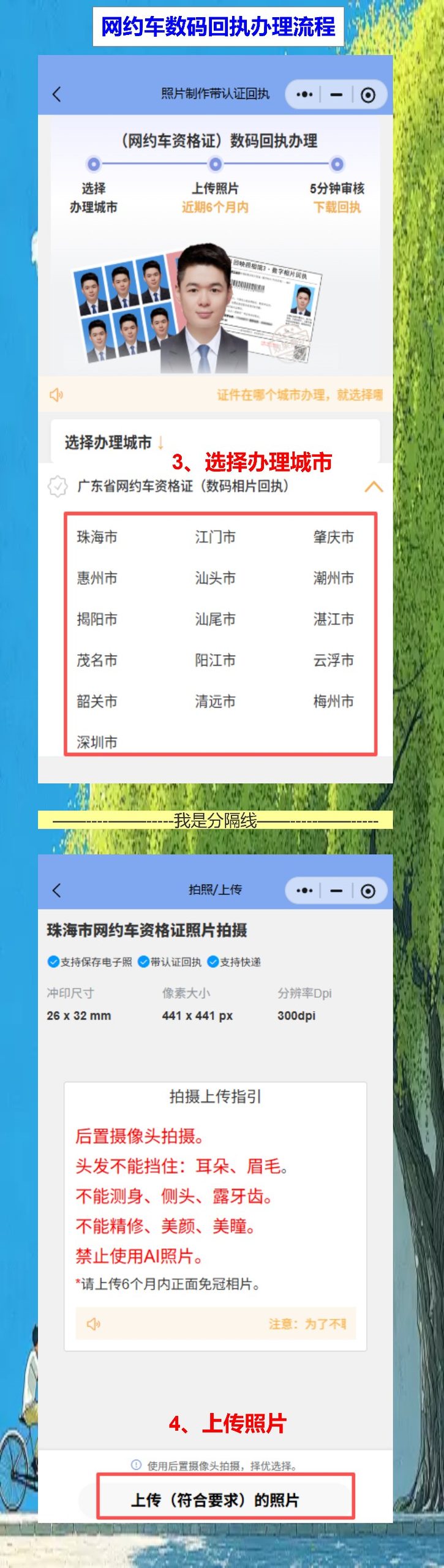Click 禁止使用AI照片 guideline line
The image size is (444, 1568).
tap(140, 1256)
